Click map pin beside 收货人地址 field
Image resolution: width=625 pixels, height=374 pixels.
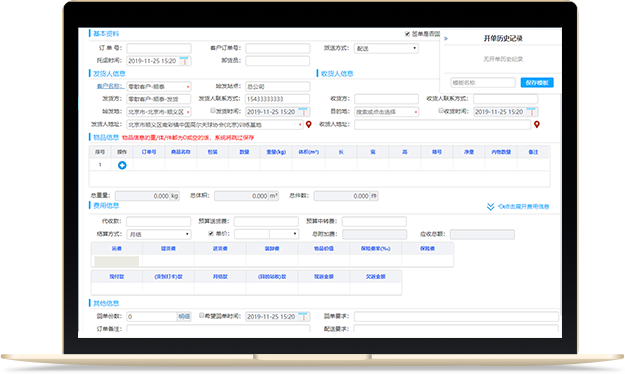pos(537,125)
